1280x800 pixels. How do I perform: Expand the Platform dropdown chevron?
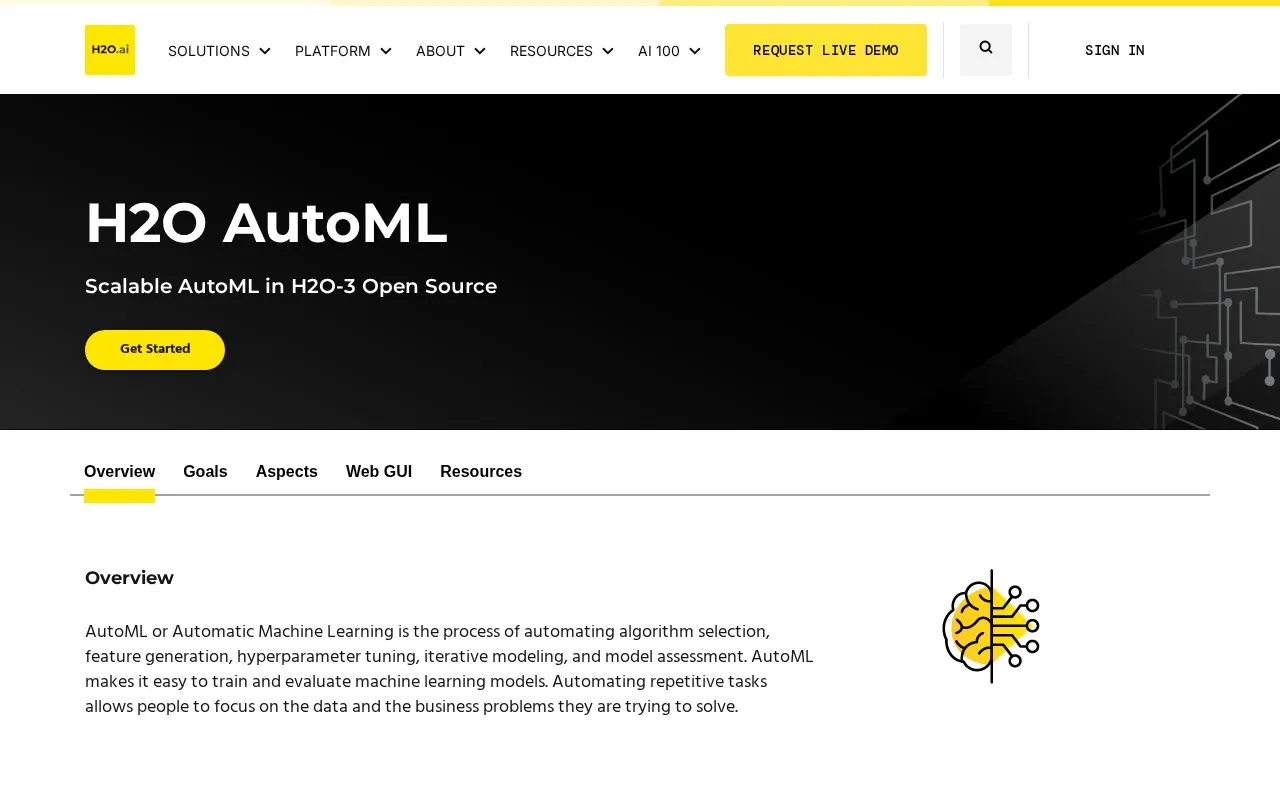coord(386,51)
